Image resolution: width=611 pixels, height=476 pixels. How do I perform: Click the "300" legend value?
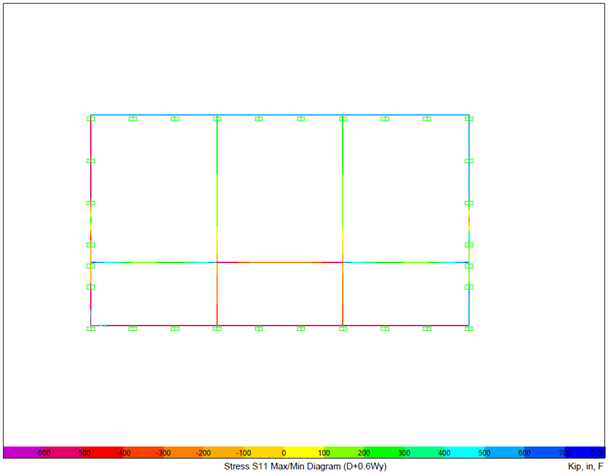(404, 453)
